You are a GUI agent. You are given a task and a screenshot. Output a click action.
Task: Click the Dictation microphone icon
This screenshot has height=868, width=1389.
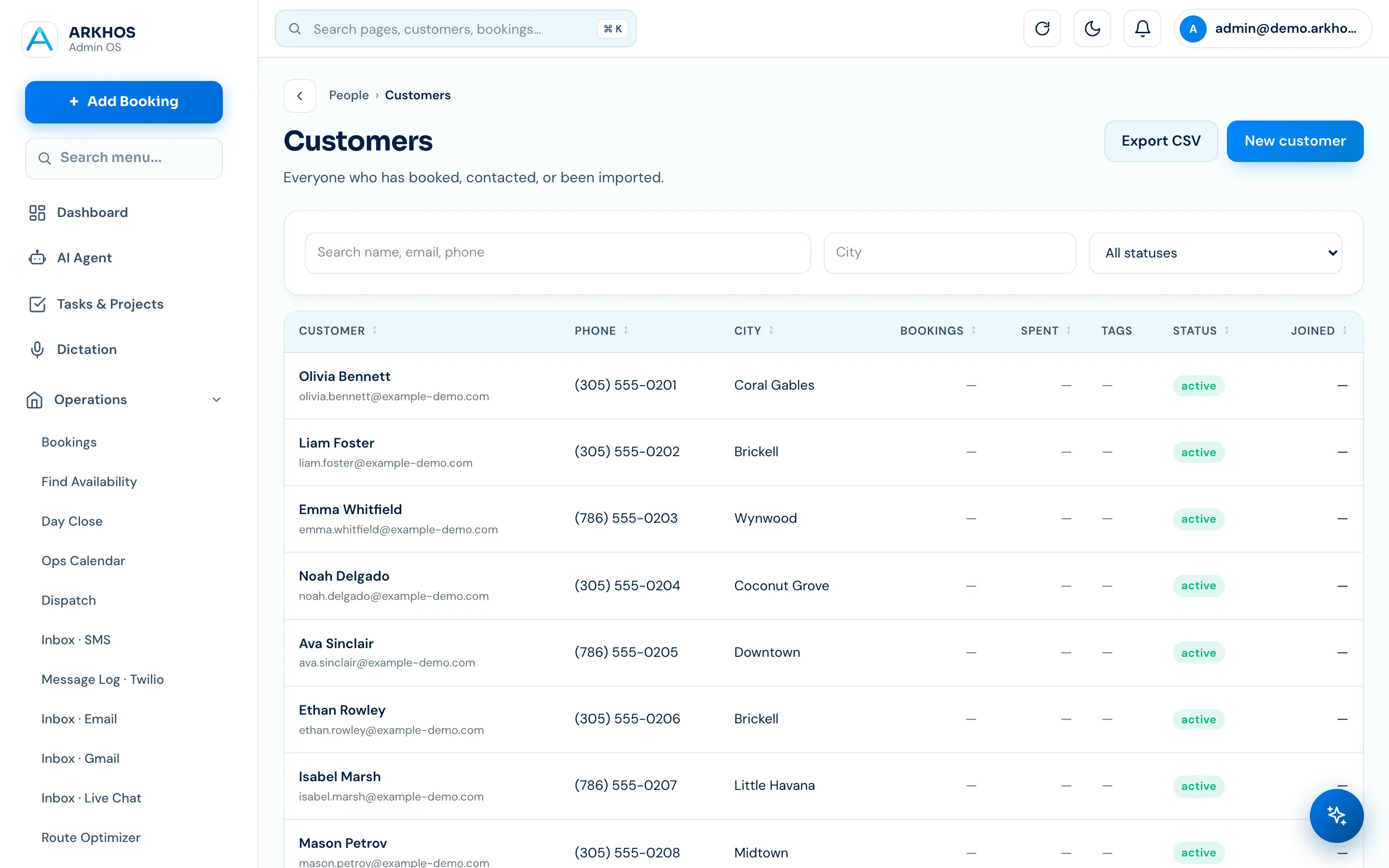(37, 349)
